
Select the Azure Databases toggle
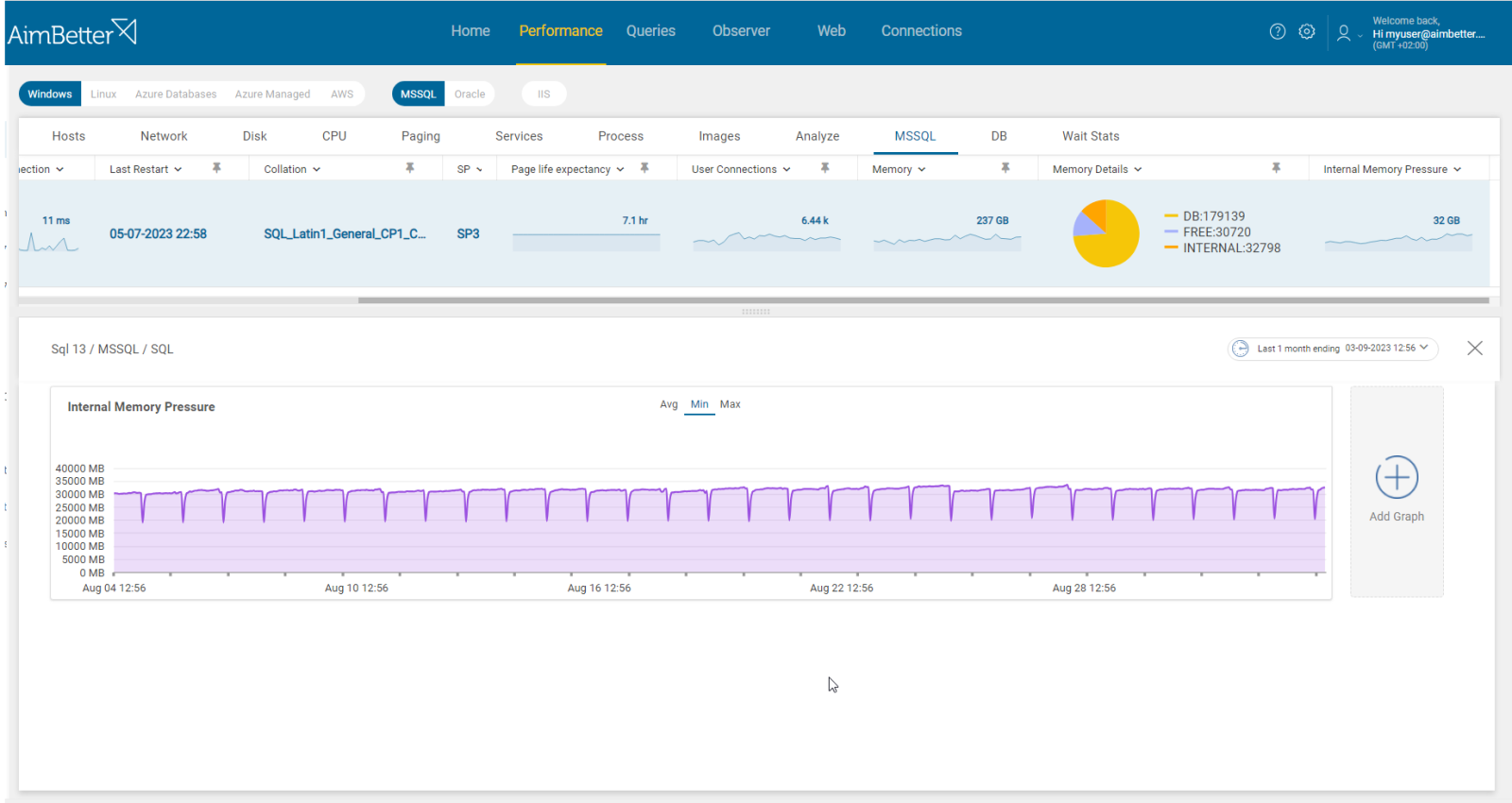[176, 94]
